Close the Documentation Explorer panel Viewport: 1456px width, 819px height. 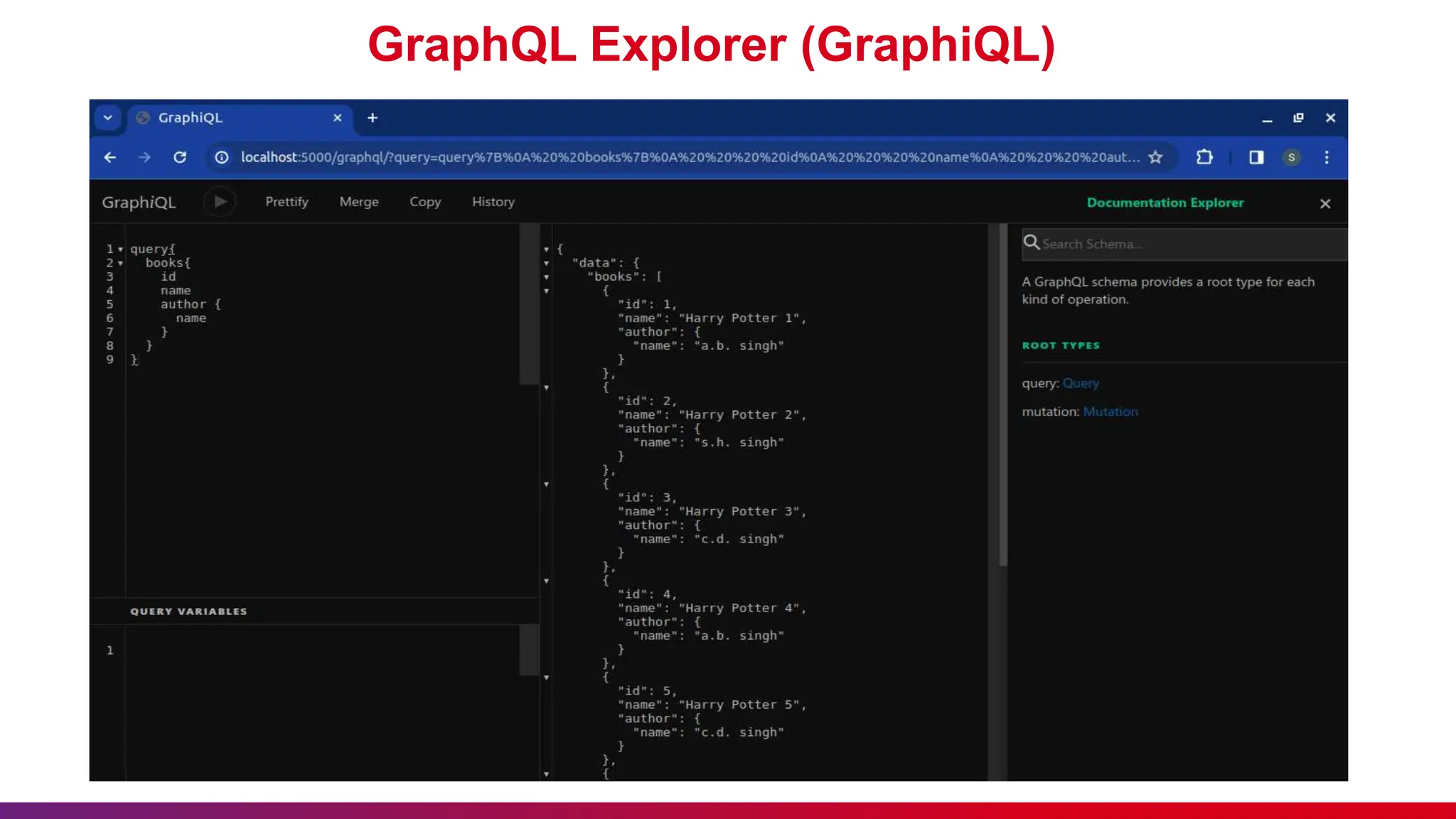click(x=1325, y=204)
